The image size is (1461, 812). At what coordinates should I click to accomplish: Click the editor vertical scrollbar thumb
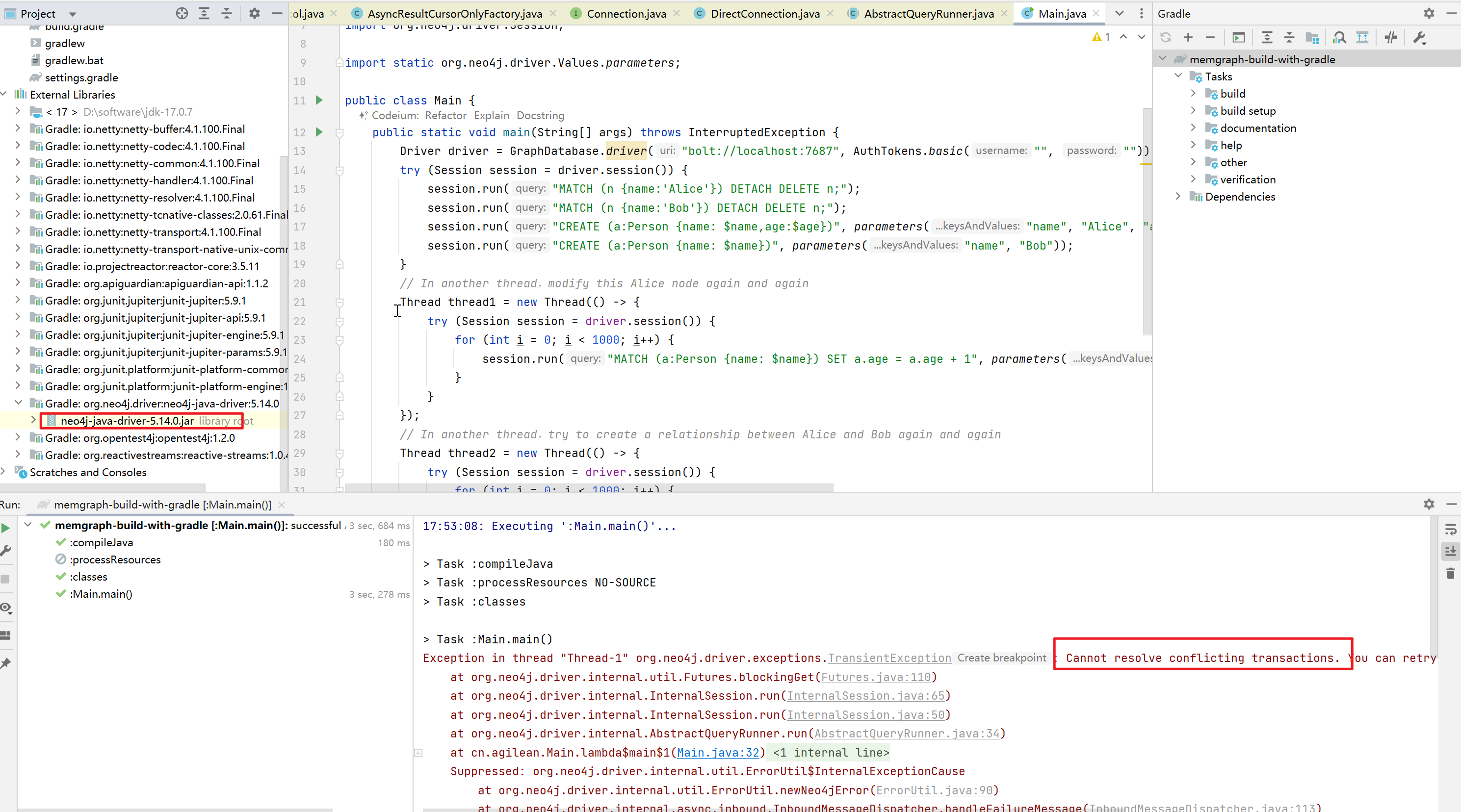[x=1147, y=221]
